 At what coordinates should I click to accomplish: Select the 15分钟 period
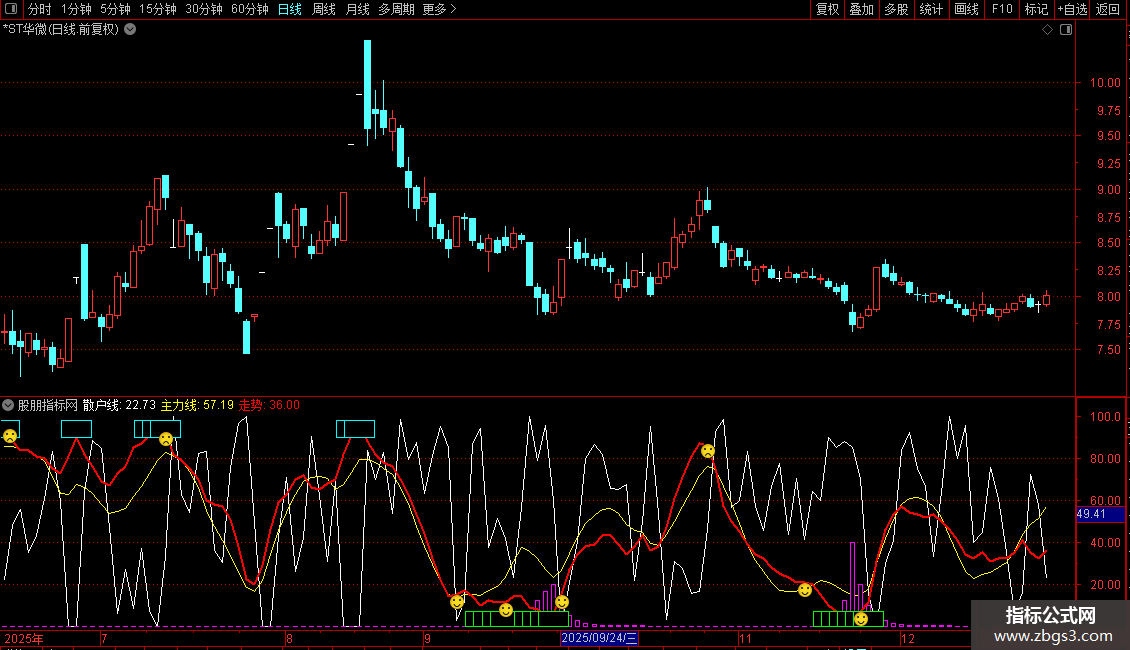point(157,9)
